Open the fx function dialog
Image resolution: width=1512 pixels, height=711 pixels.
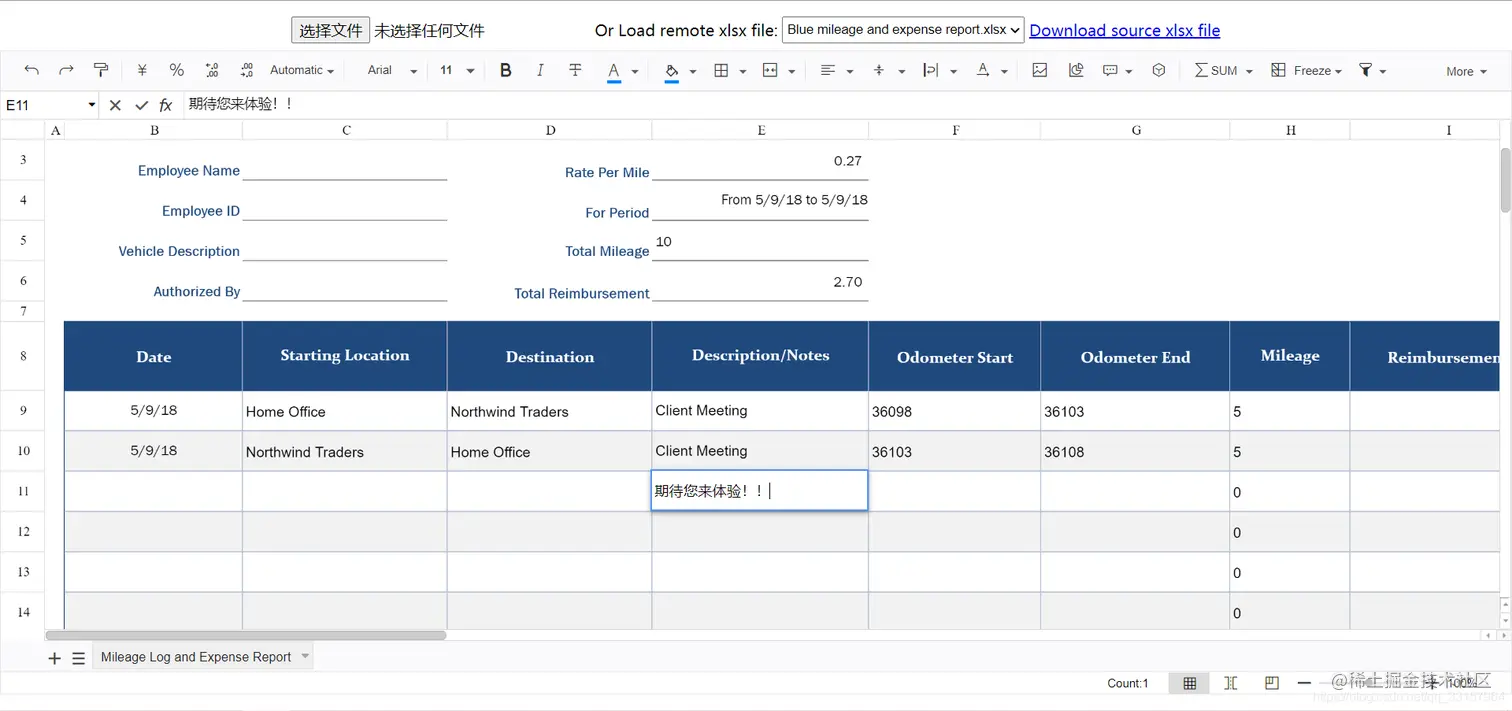[x=166, y=105]
